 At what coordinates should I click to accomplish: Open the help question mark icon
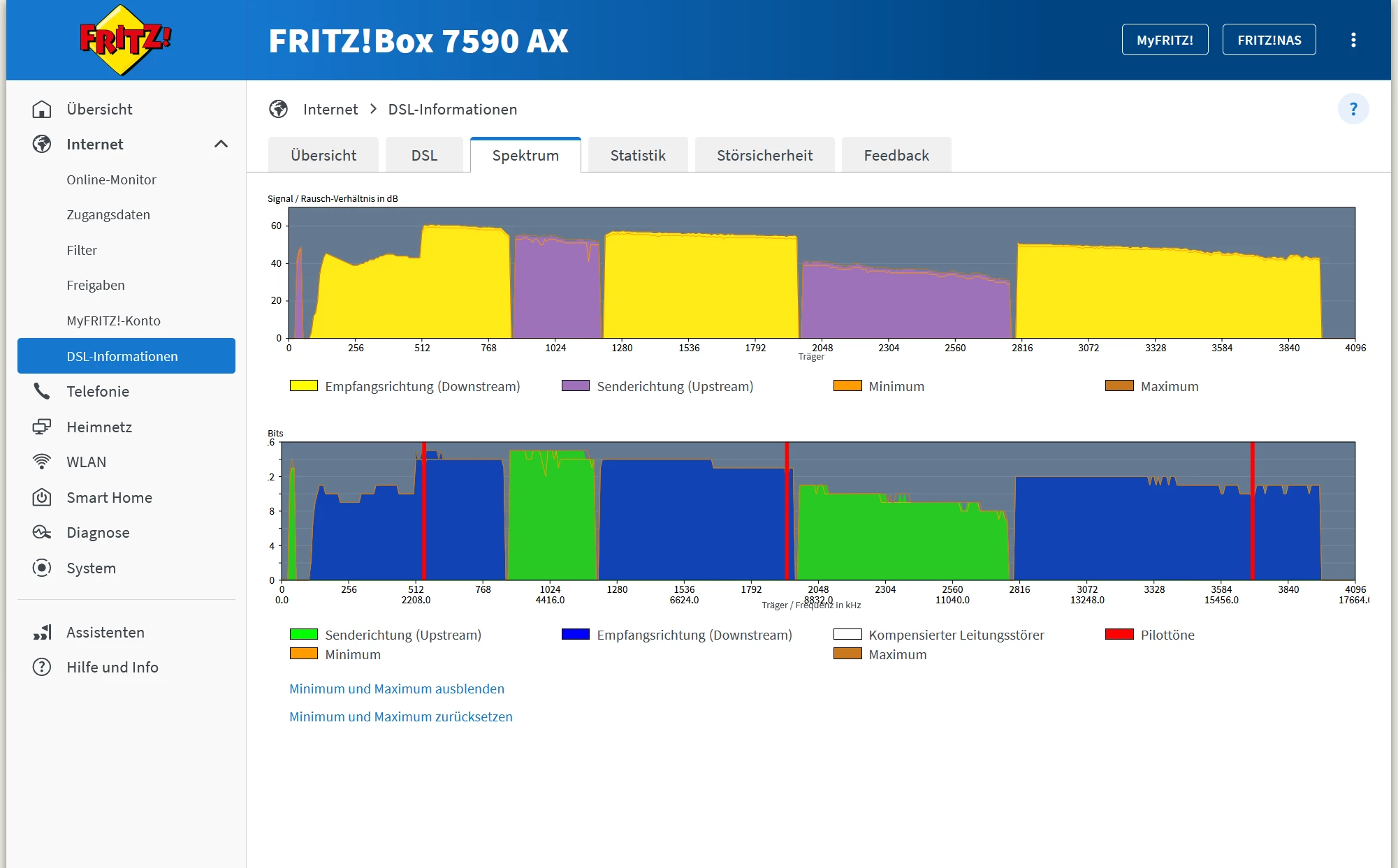click(1353, 109)
